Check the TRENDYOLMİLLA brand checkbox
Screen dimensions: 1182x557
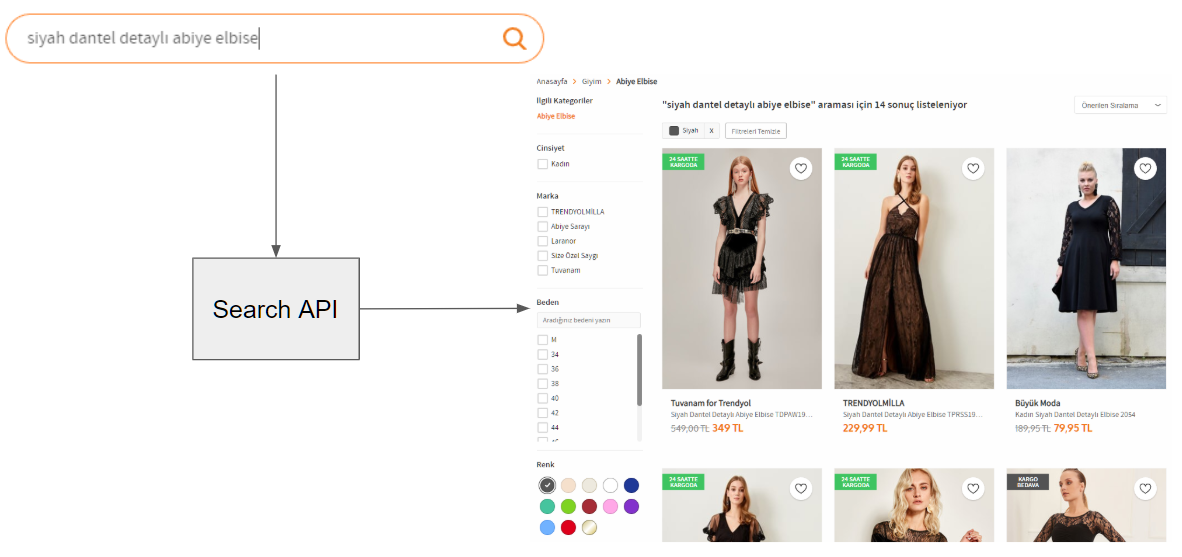point(542,212)
